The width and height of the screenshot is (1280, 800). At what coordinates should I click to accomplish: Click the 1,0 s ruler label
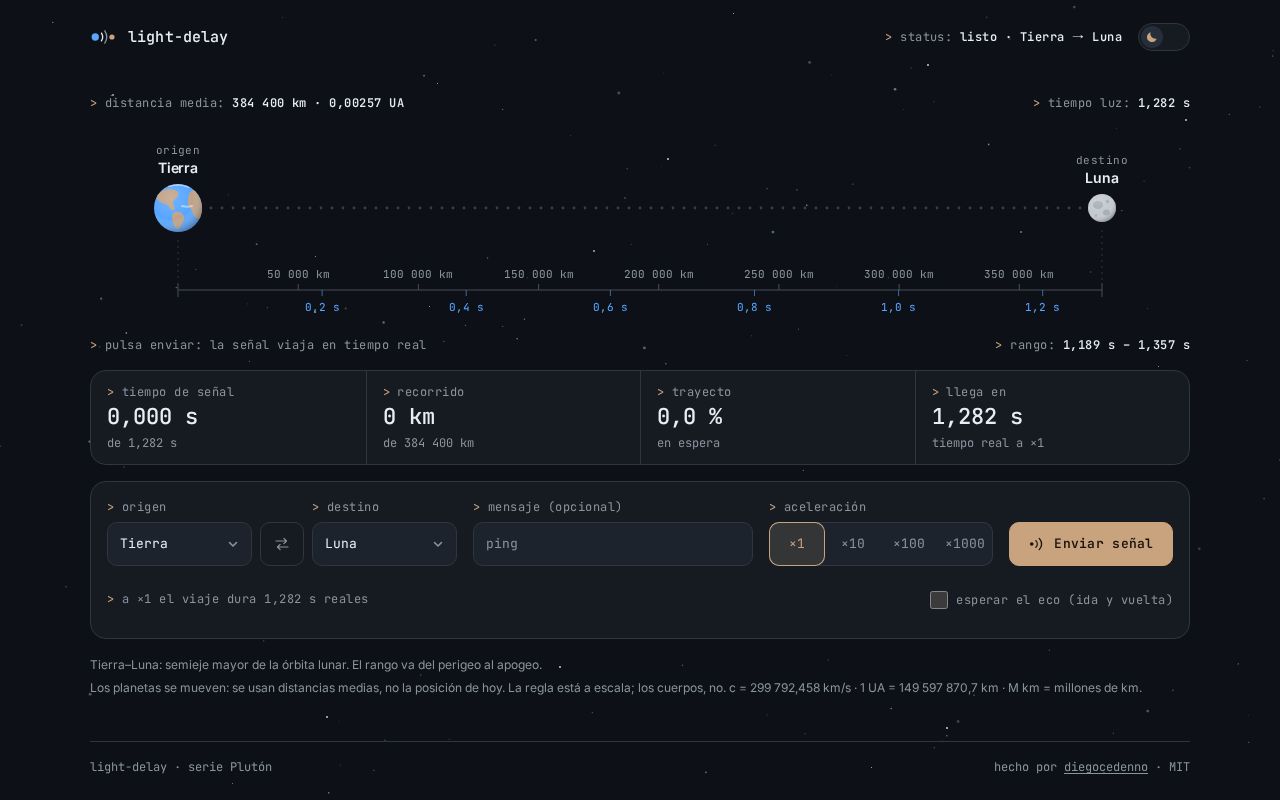coord(898,307)
